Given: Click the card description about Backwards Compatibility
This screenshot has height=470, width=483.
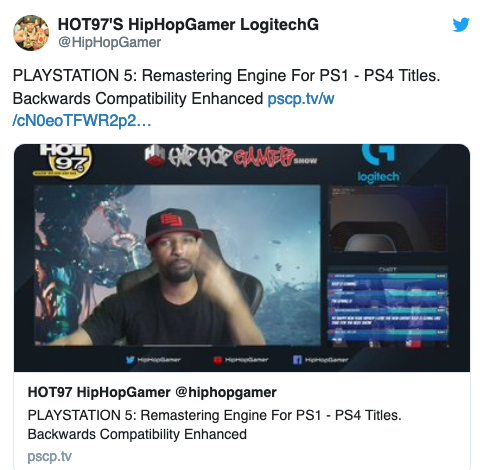Looking at the screenshot, I should tap(214, 425).
